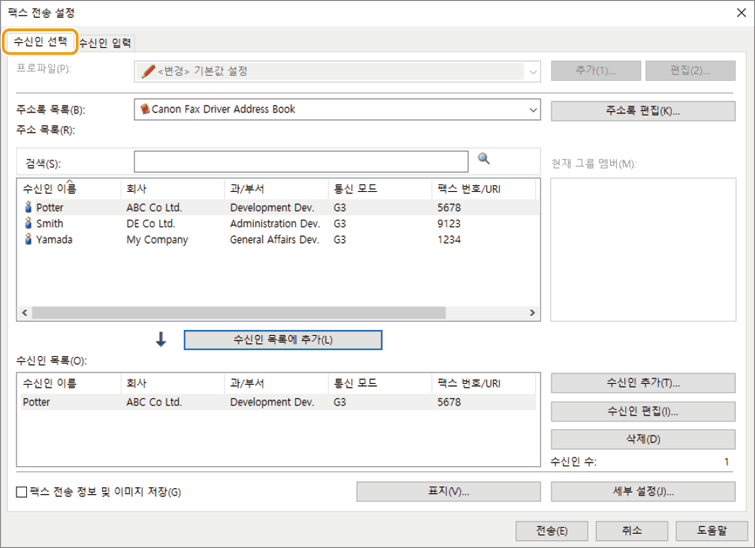Click the pencil icon in profile field
This screenshot has width=755, height=548.
(x=148, y=71)
